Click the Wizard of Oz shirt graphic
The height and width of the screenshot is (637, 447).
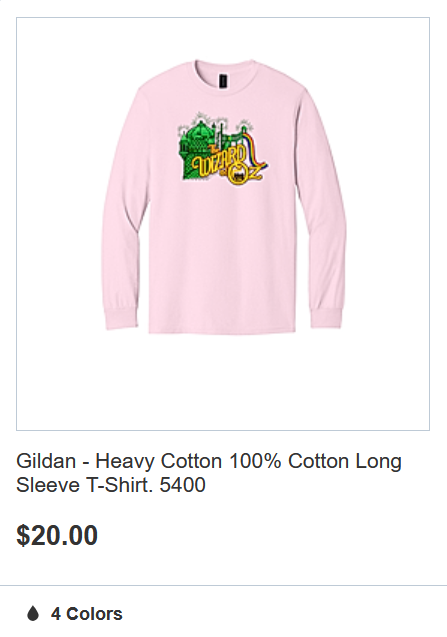pyautogui.click(x=223, y=150)
